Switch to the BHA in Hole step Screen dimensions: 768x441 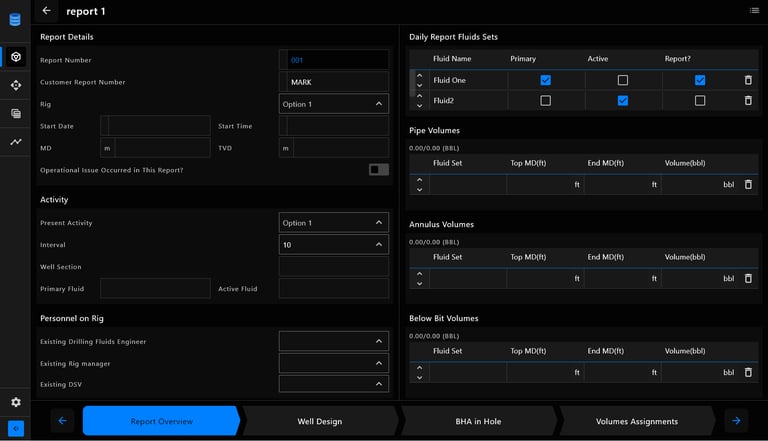478,421
